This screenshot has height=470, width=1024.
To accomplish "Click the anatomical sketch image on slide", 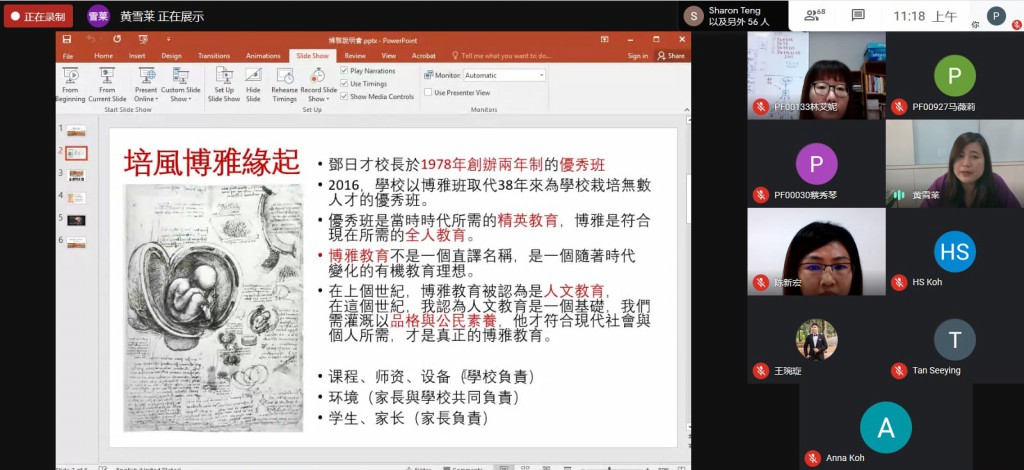I will [214, 307].
